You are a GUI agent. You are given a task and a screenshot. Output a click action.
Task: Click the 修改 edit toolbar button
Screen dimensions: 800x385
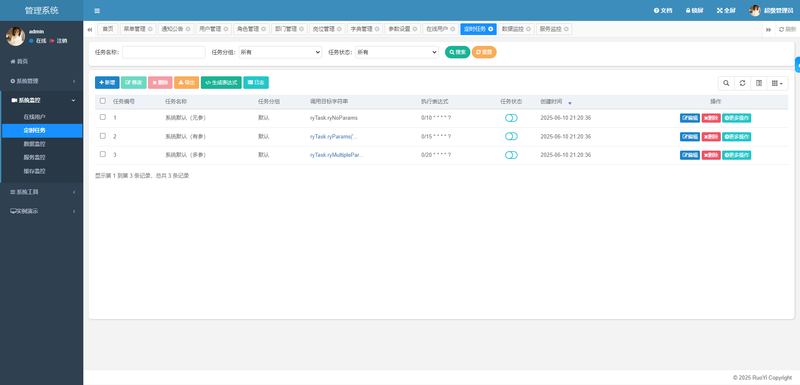(134, 83)
